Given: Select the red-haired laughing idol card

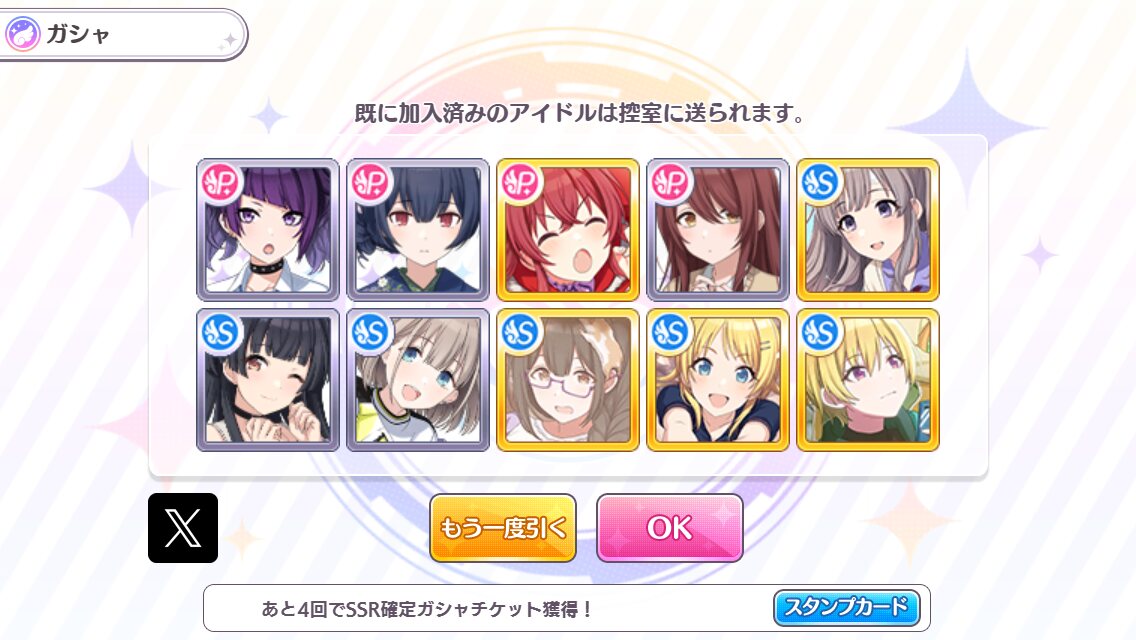Looking at the screenshot, I should pyautogui.click(x=568, y=230).
